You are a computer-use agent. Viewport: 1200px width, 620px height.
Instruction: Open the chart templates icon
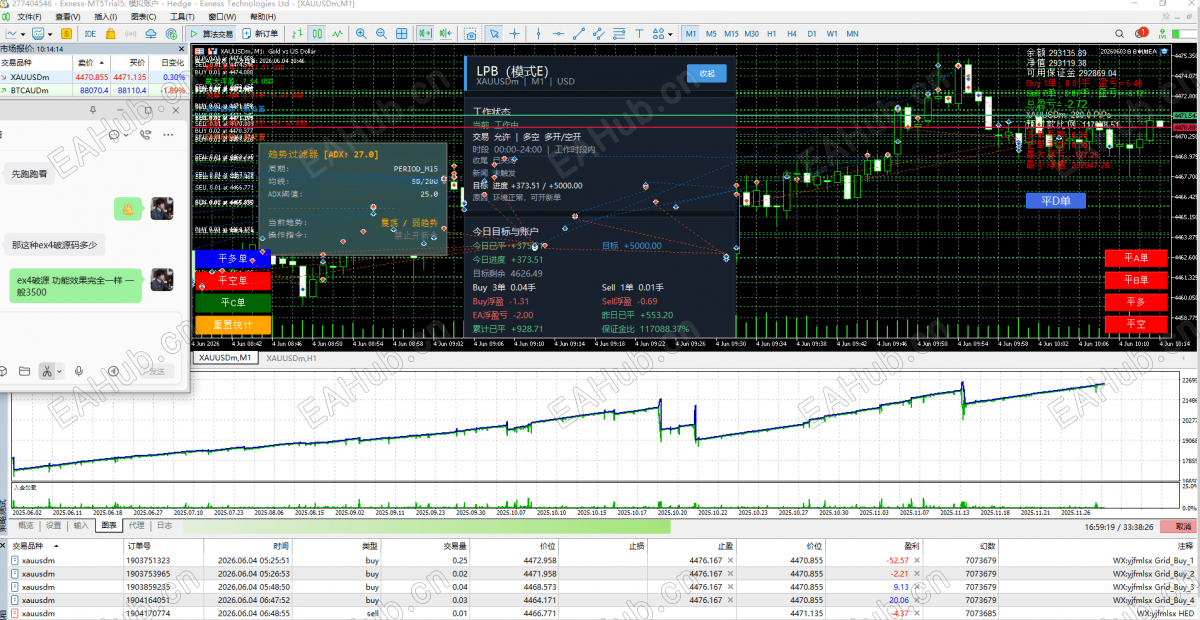click(x=37, y=33)
